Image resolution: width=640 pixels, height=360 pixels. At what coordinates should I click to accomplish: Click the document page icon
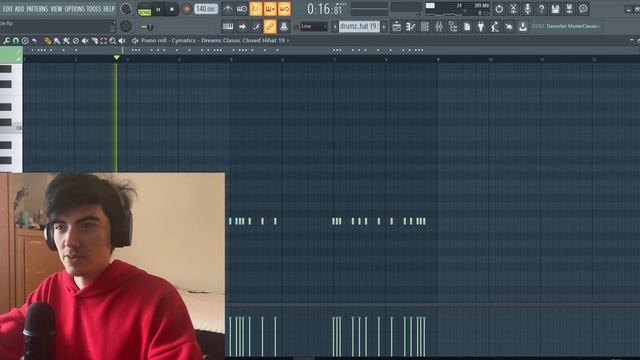467,27
